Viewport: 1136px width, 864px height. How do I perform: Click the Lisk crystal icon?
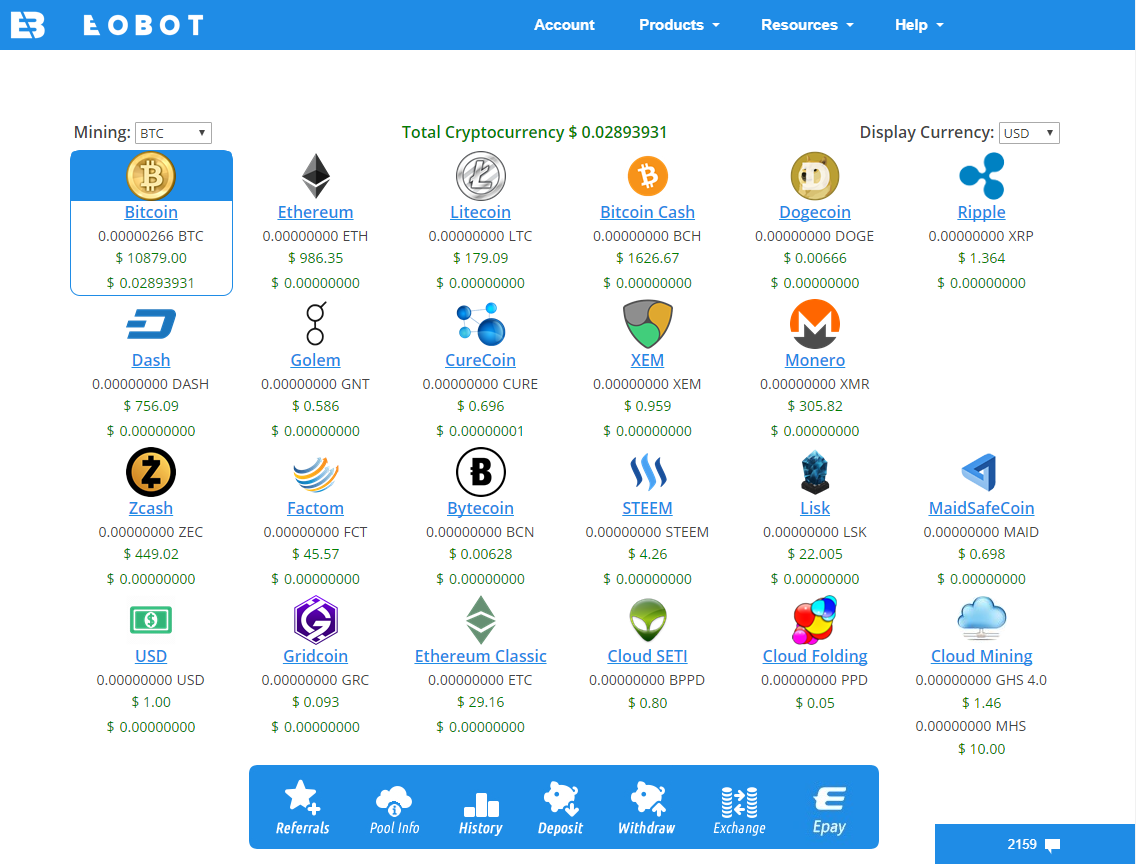pyautogui.click(x=814, y=472)
